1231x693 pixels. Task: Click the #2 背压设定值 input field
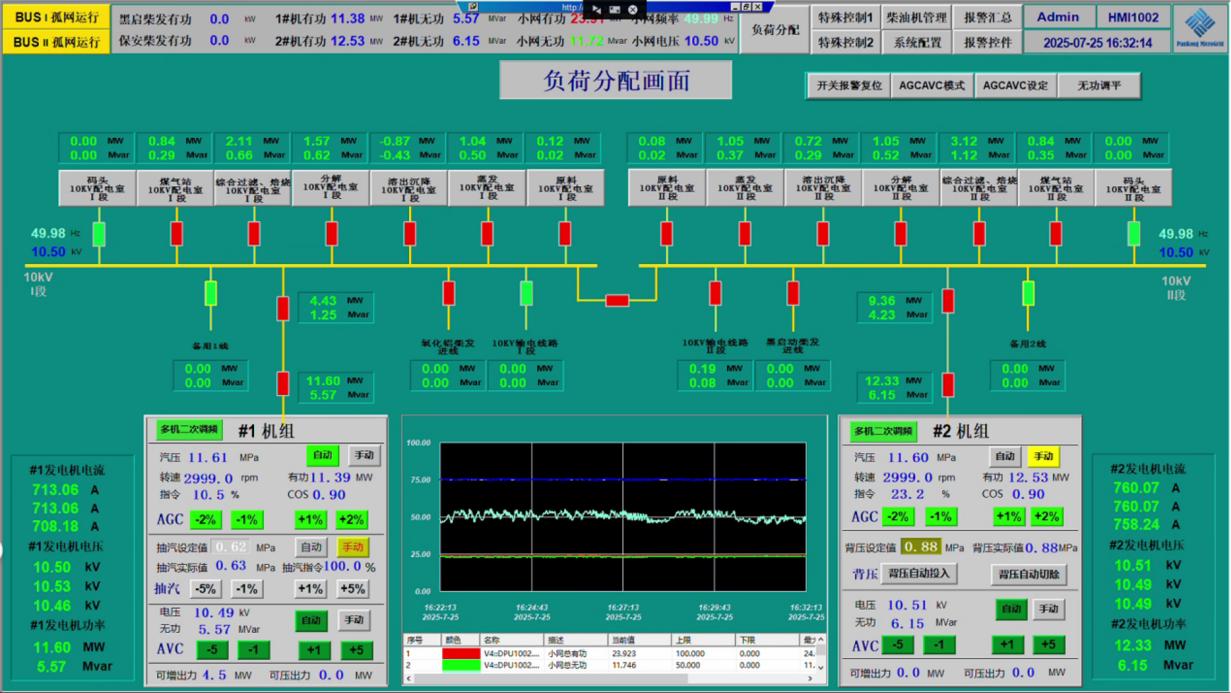coord(922,547)
